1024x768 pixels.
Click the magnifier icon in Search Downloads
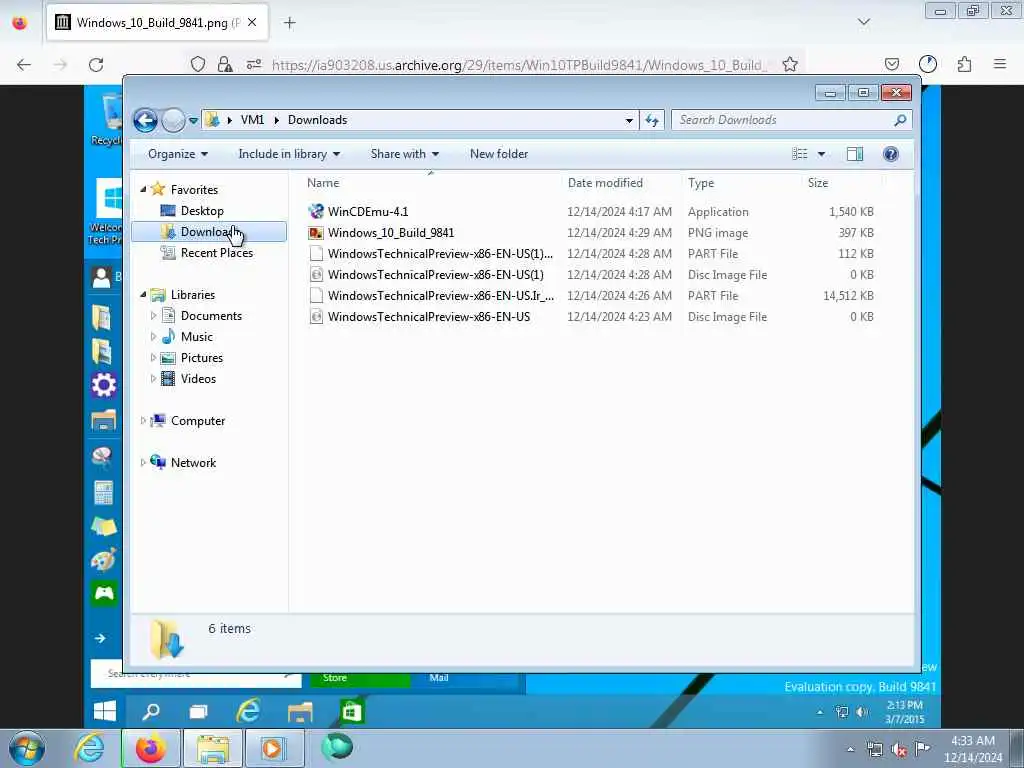point(900,120)
